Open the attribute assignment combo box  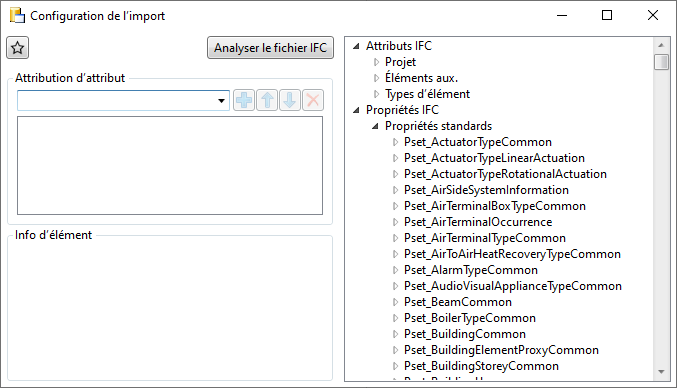tap(123, 101)
